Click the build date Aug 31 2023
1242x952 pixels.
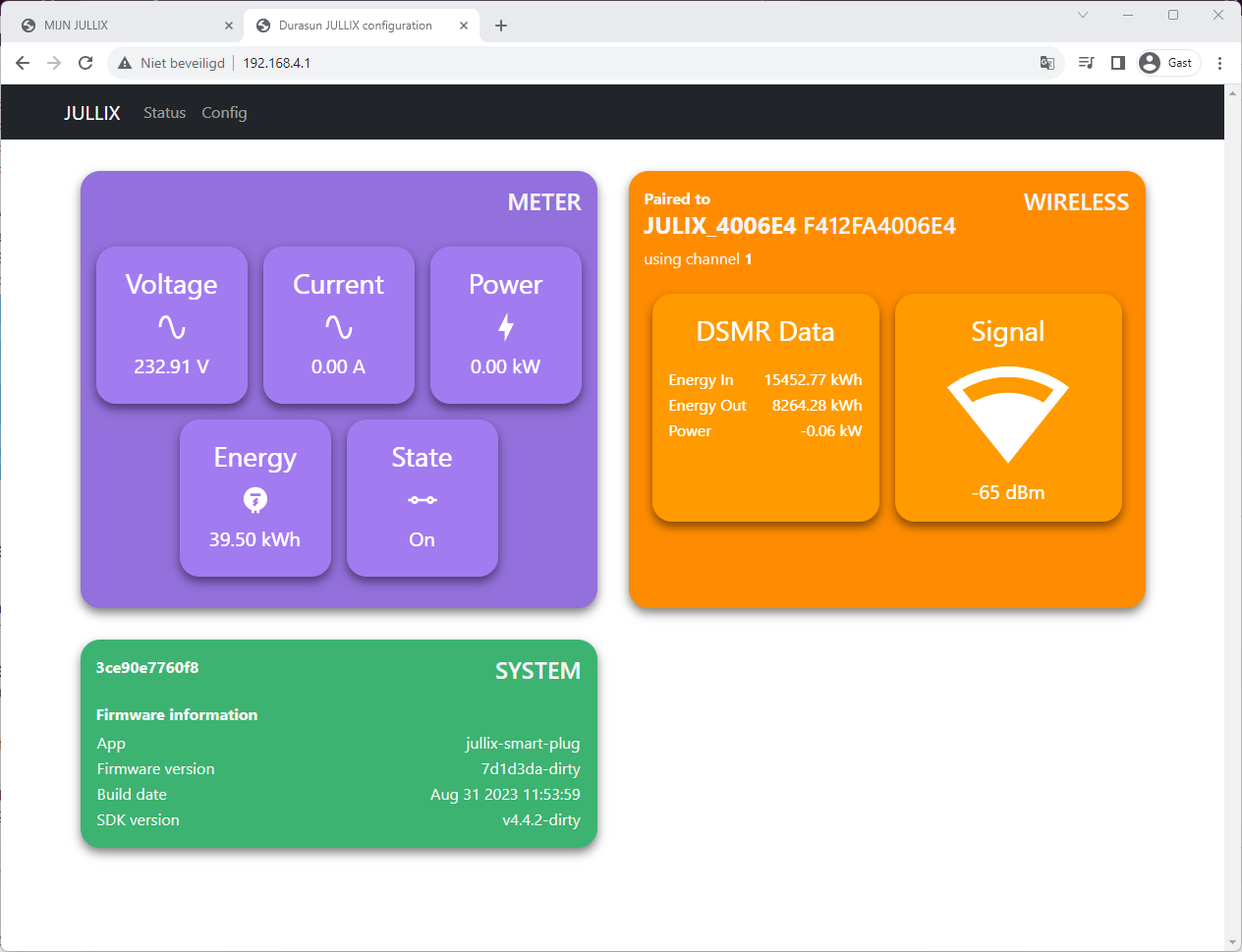click(505, 795)
